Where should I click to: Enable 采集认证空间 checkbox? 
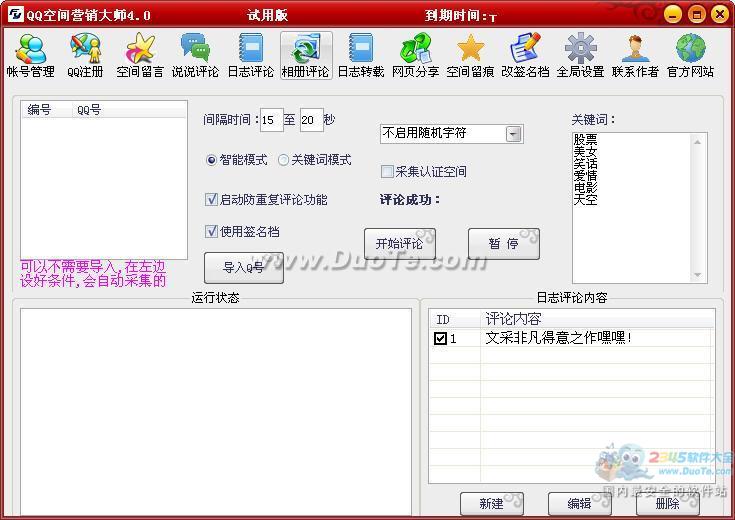387,172
